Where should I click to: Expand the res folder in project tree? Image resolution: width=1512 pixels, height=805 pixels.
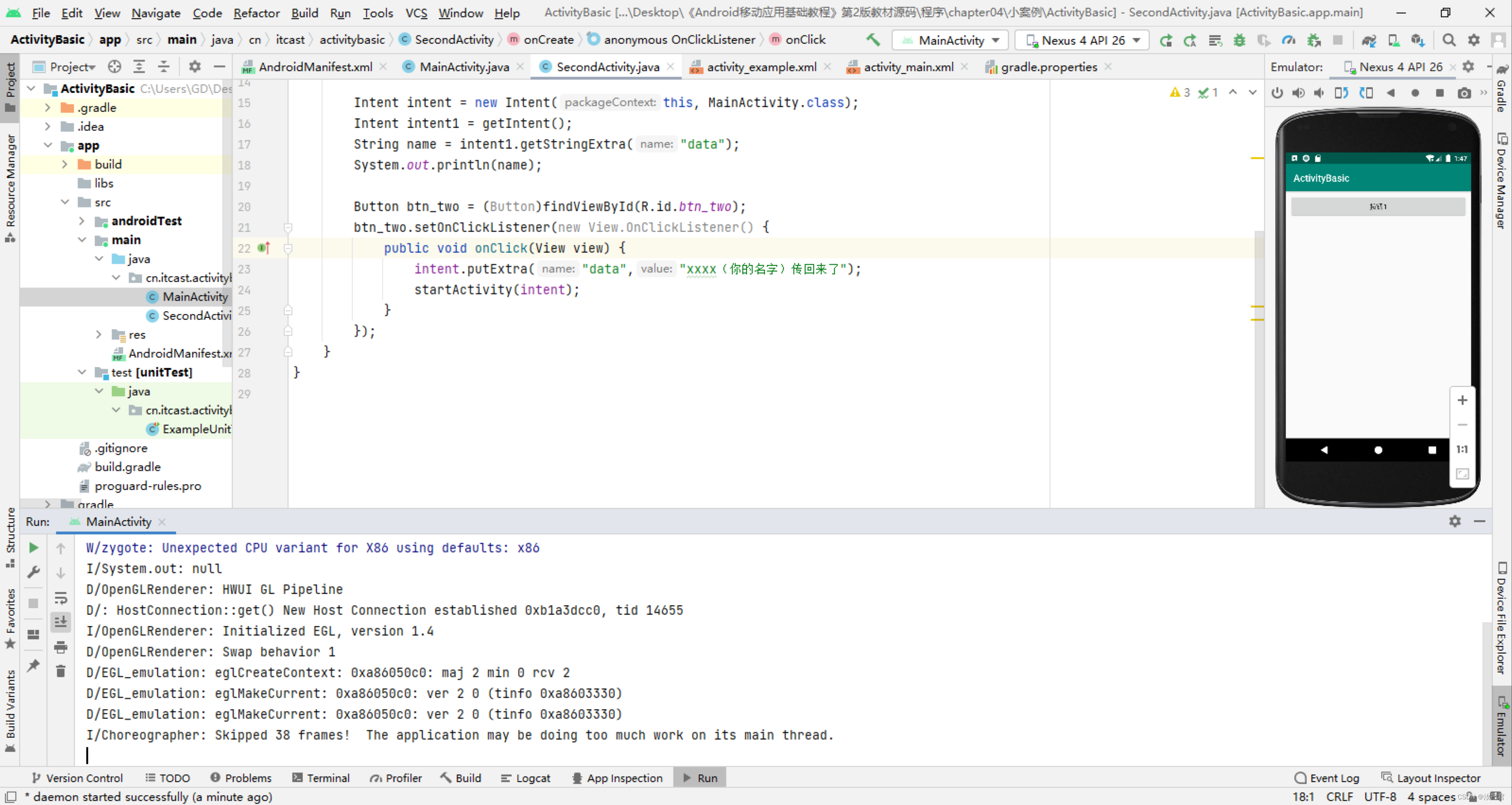point(99,334)
